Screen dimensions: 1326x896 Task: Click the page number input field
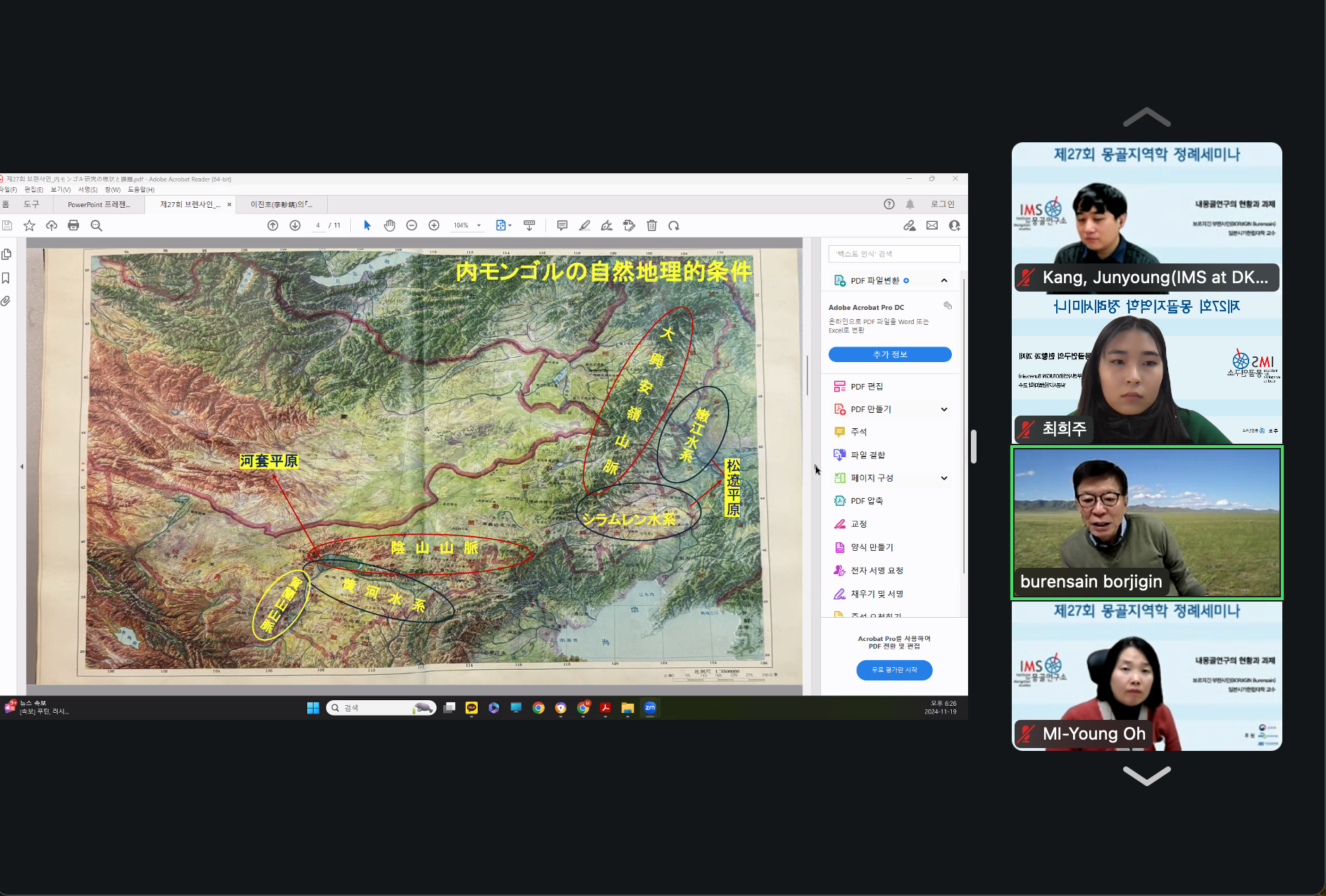[x=318, y=225]
